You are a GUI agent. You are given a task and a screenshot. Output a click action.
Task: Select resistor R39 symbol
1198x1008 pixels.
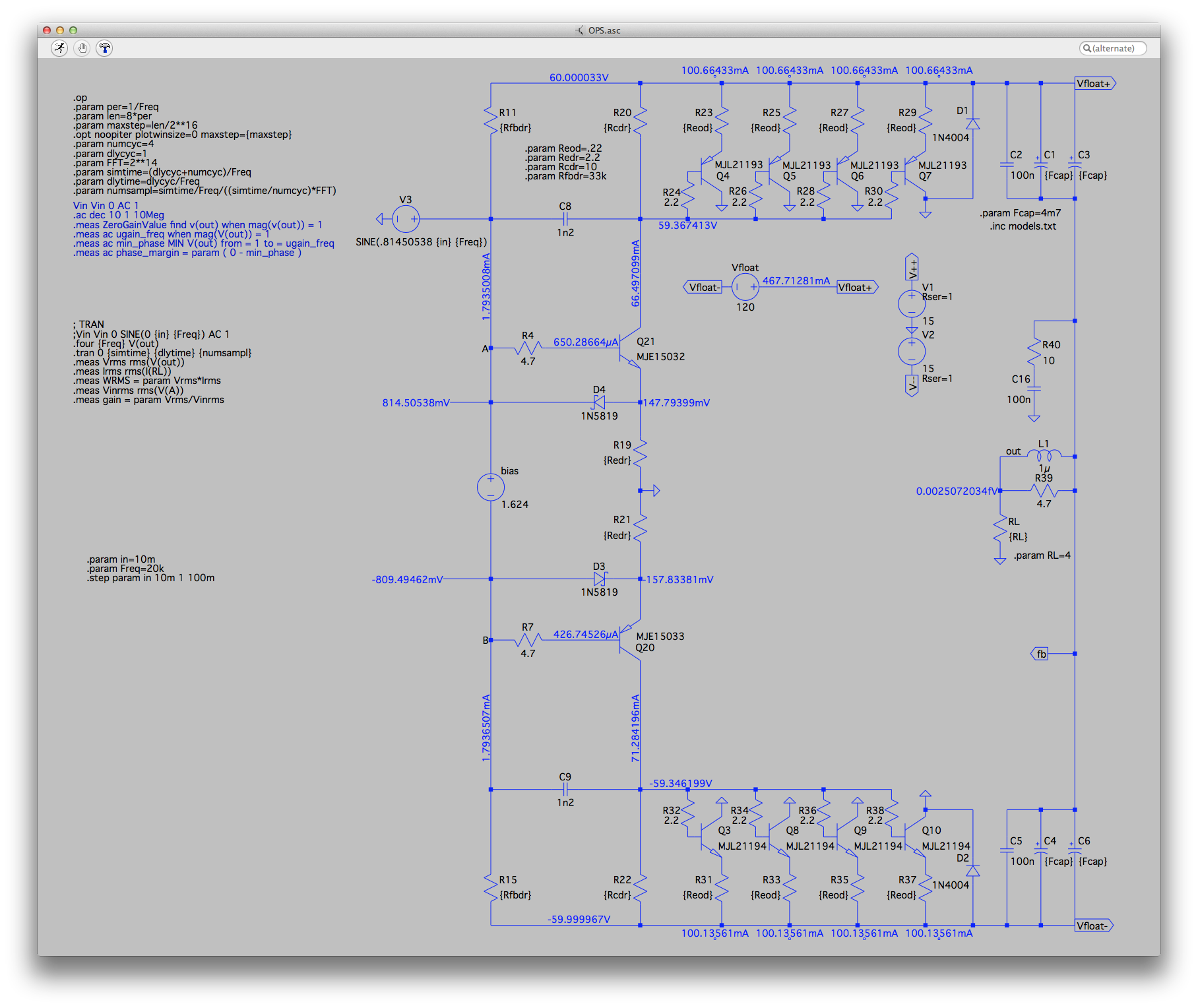point(1044,491)
